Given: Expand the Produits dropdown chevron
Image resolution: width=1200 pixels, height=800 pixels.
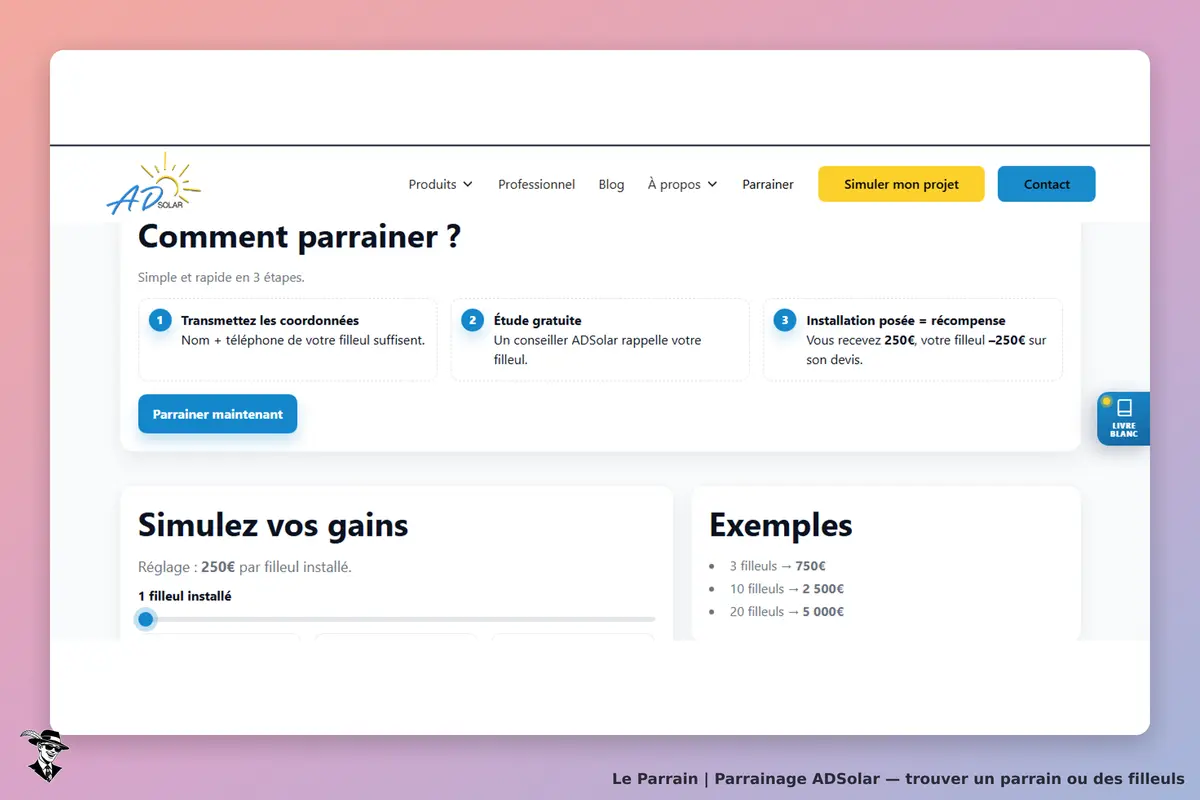Looking at the screenshot, I should click(467, 185).
